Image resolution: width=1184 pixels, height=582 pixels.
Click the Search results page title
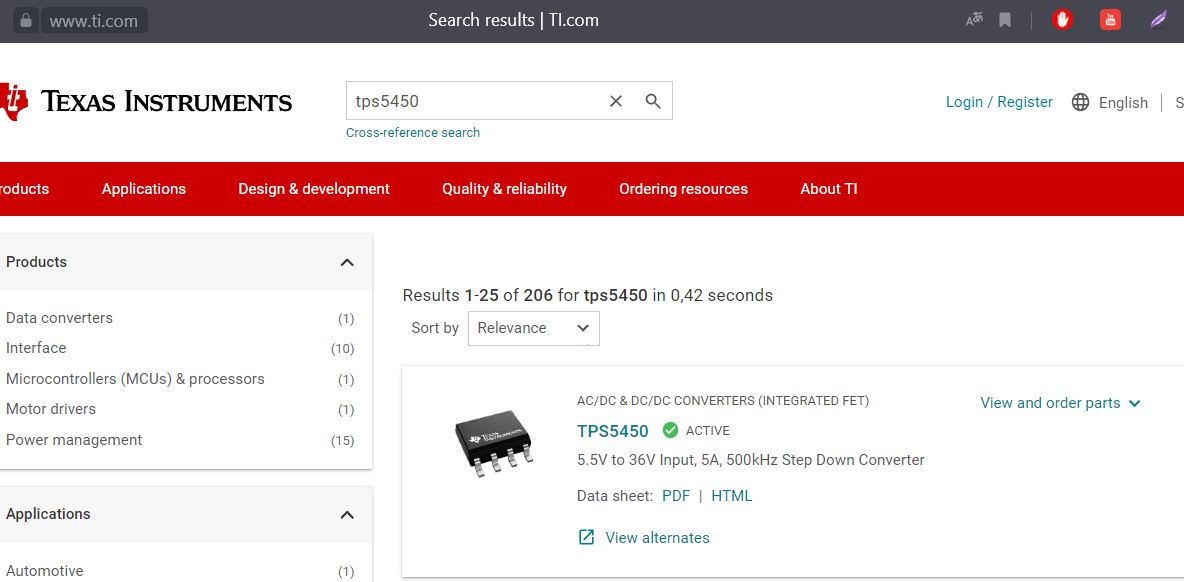coord(513,20)
